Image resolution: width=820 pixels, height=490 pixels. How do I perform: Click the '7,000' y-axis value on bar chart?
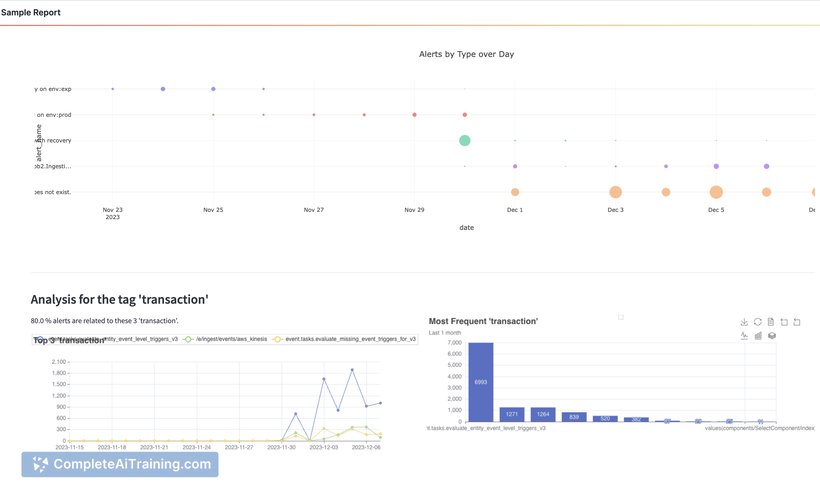[454, 343]
